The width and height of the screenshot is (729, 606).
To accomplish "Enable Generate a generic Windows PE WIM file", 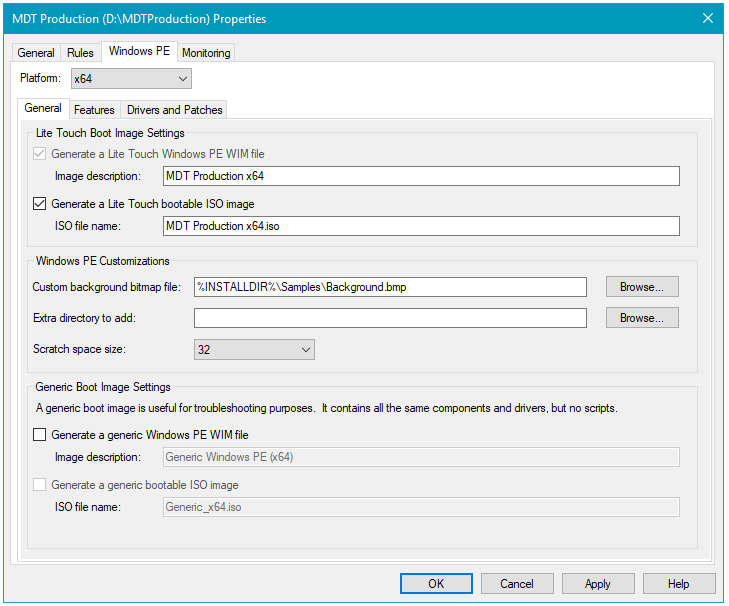I will [40, 435].
